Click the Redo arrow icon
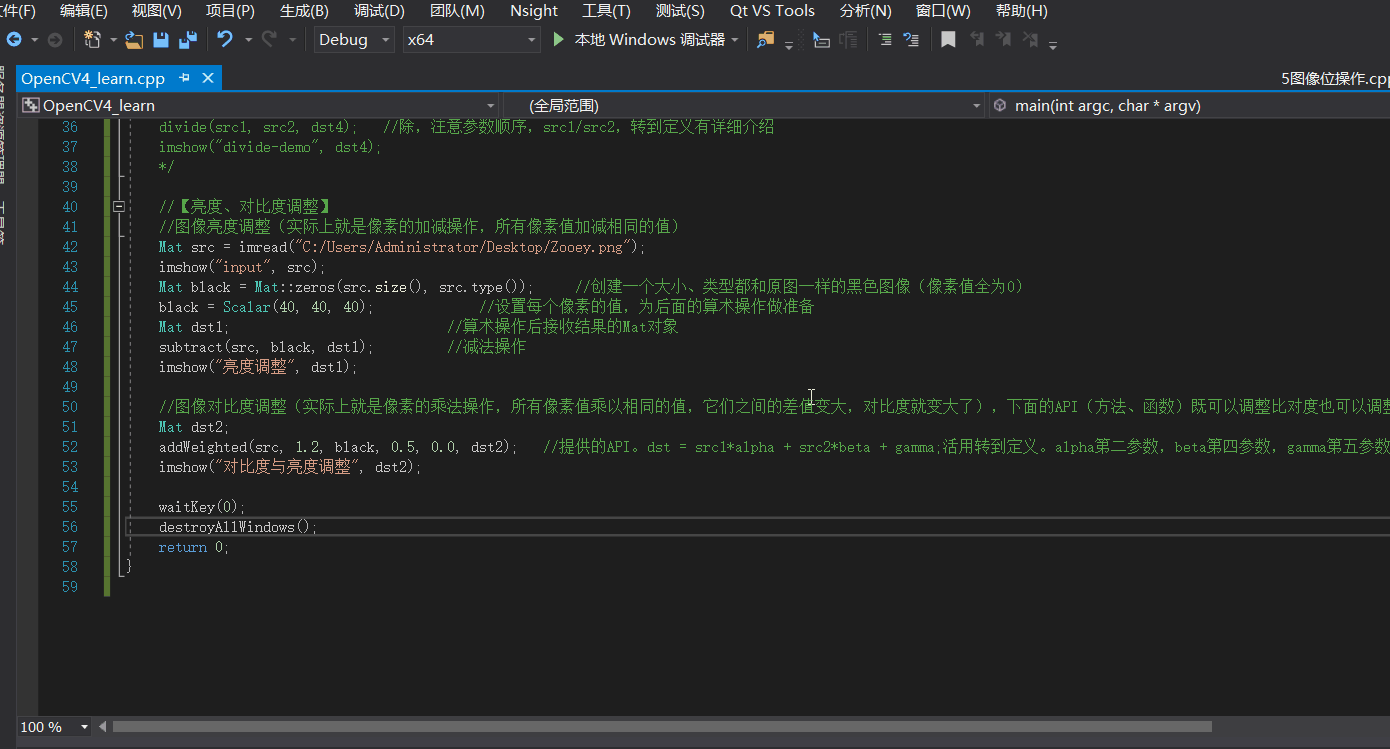1390x749 pixels. (x=269, y=40)
